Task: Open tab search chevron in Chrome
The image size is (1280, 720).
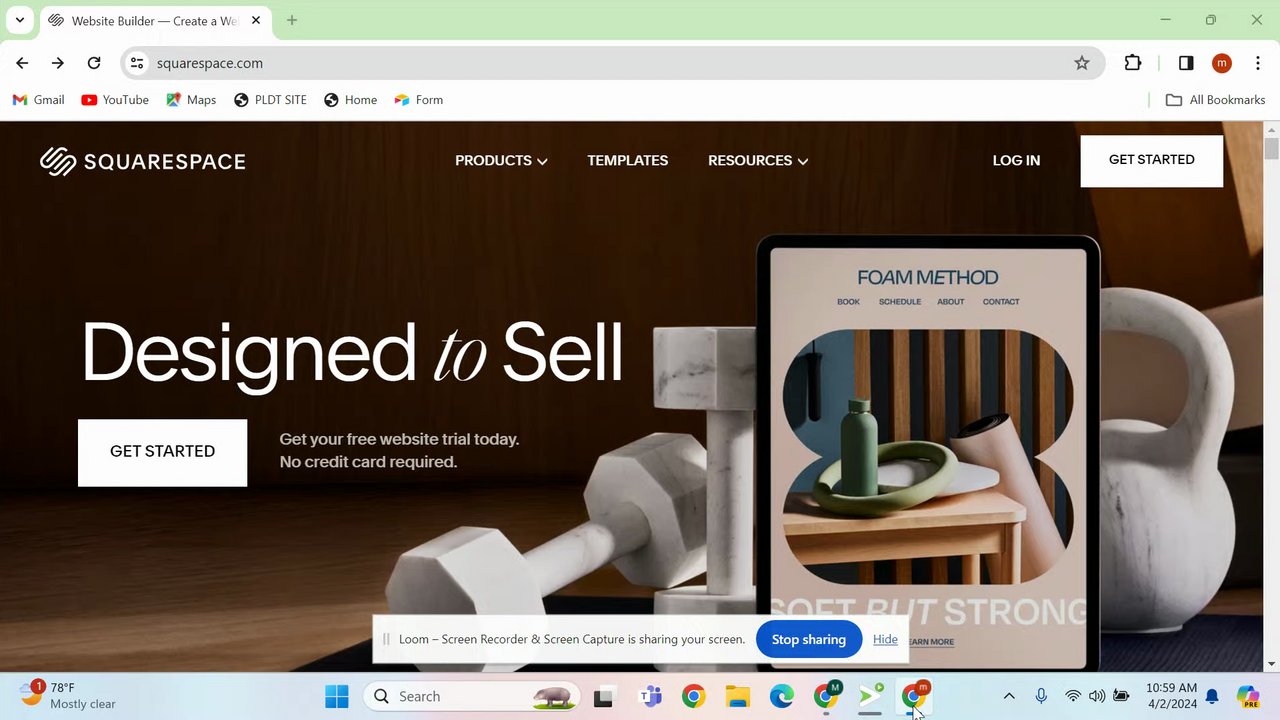Action: [19, 20]
